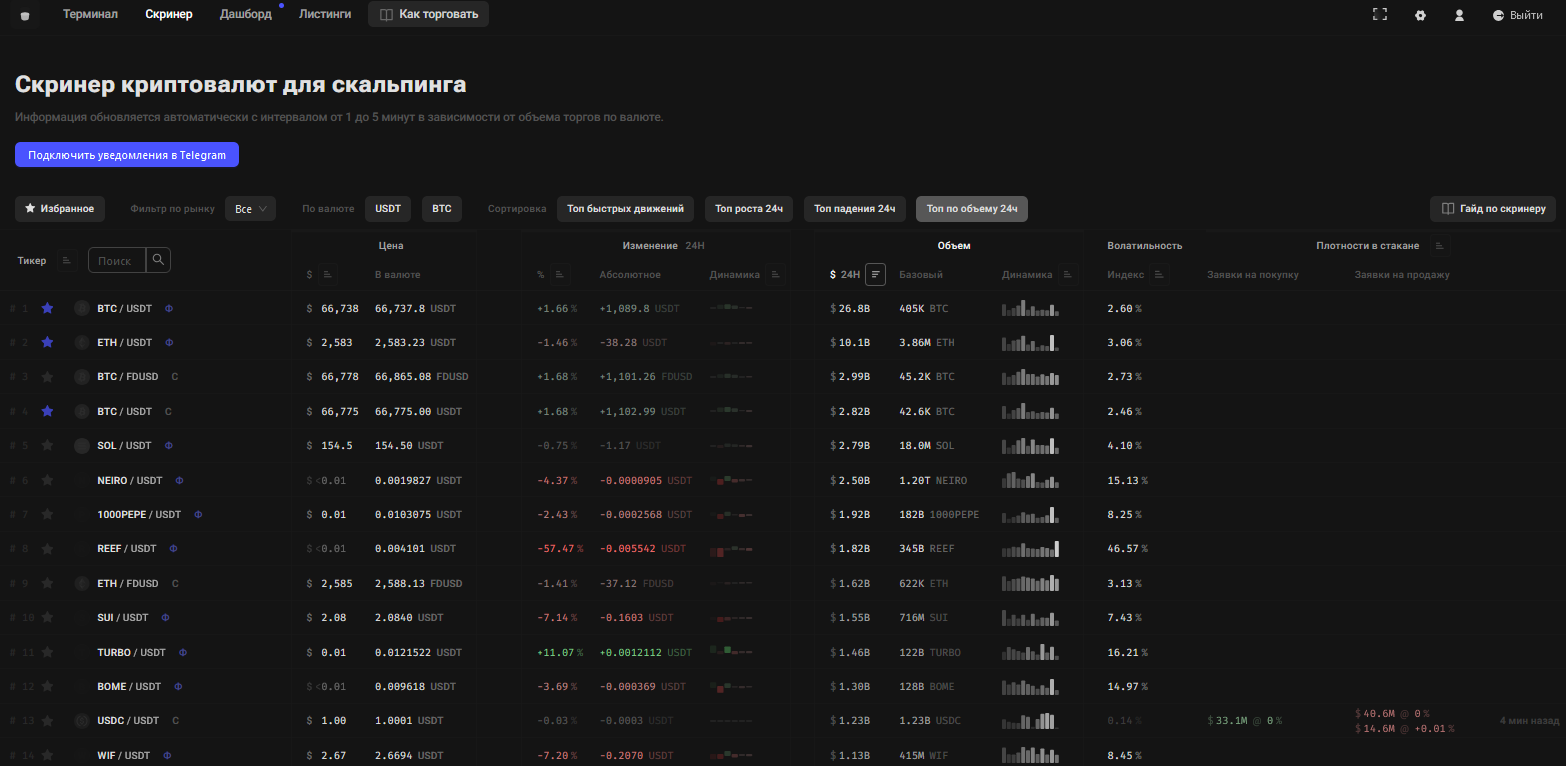Open 'Гайд по скринеру' guide
Screen dimensions: 1566x766
point(1493,209)
